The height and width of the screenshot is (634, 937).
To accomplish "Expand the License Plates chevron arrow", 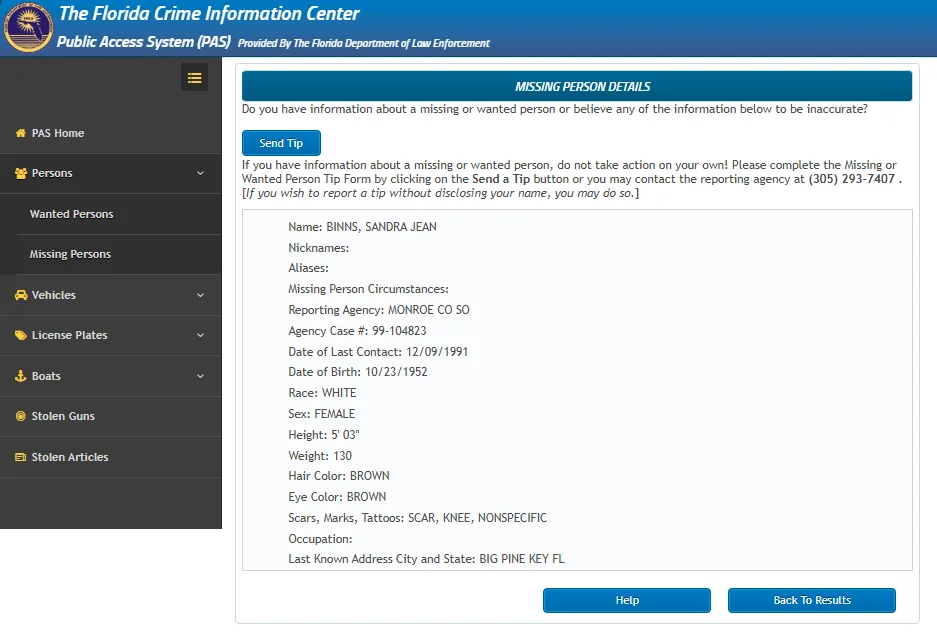I will (200, 335).
